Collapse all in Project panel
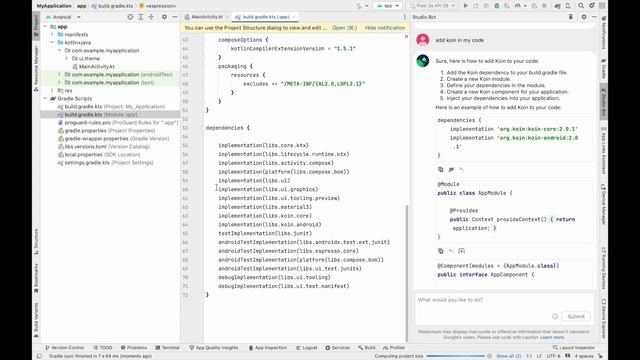The width and height of the screenshot is (640, 360). (151, 17)
